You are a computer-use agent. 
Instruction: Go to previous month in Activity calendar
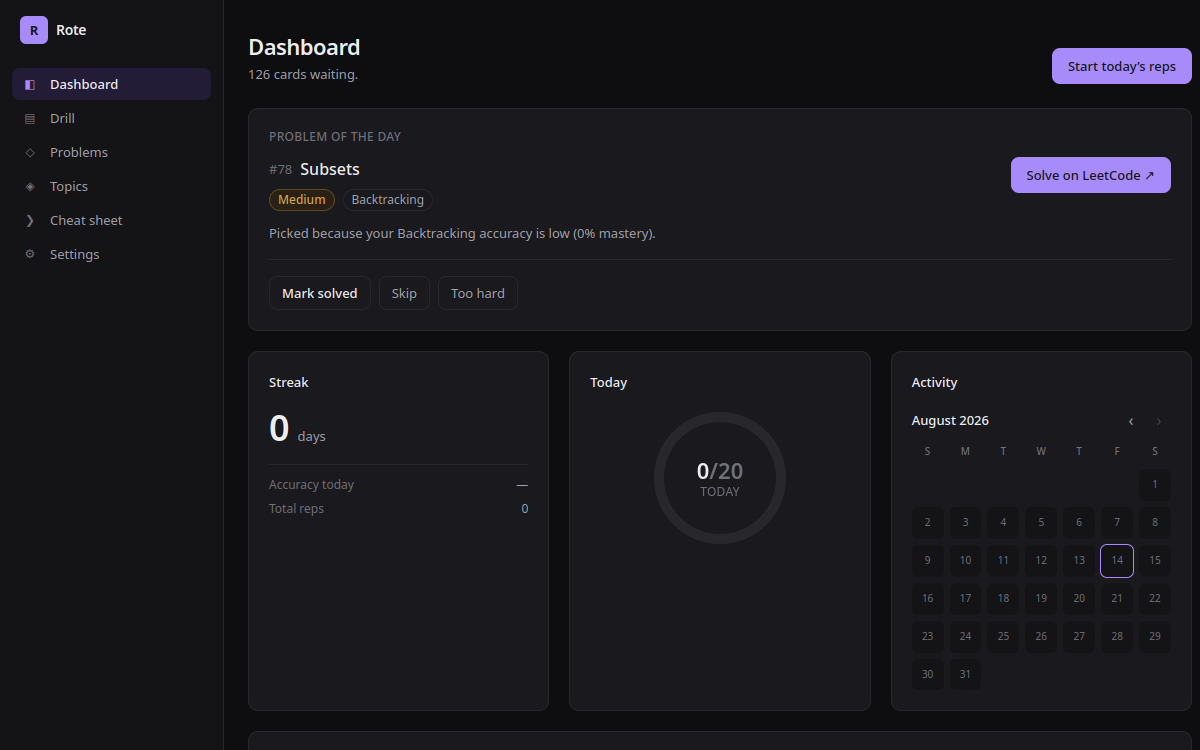1131,421
